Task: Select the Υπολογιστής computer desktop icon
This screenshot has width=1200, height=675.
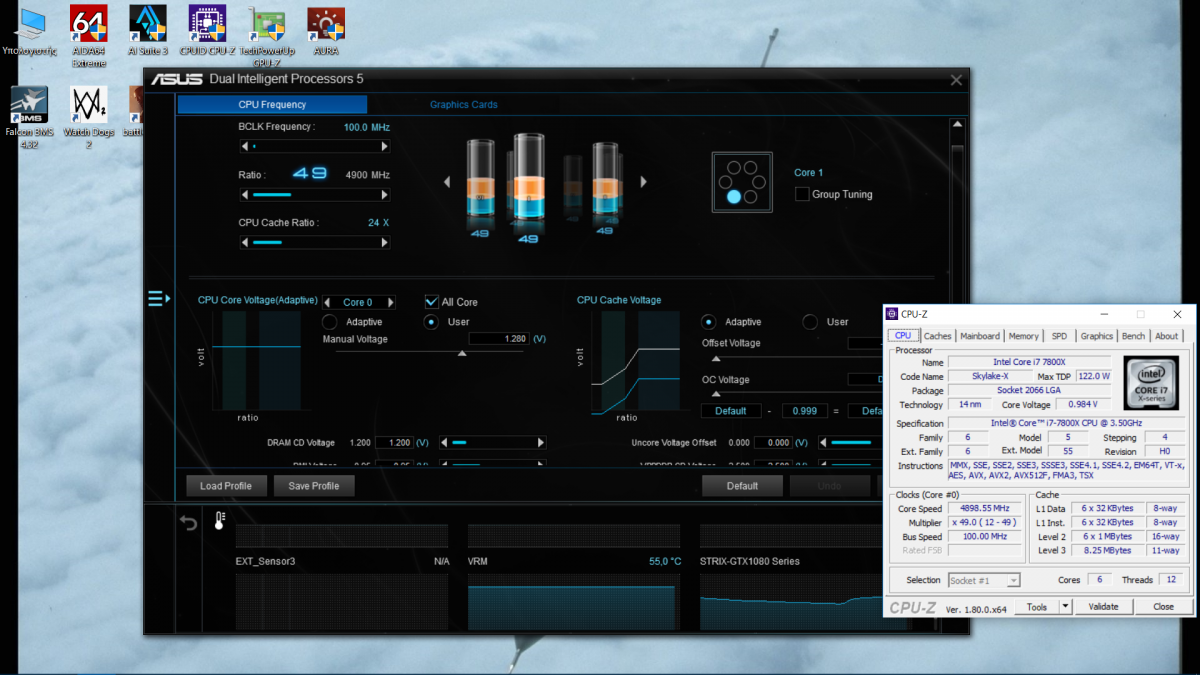Action: [30, 31]
